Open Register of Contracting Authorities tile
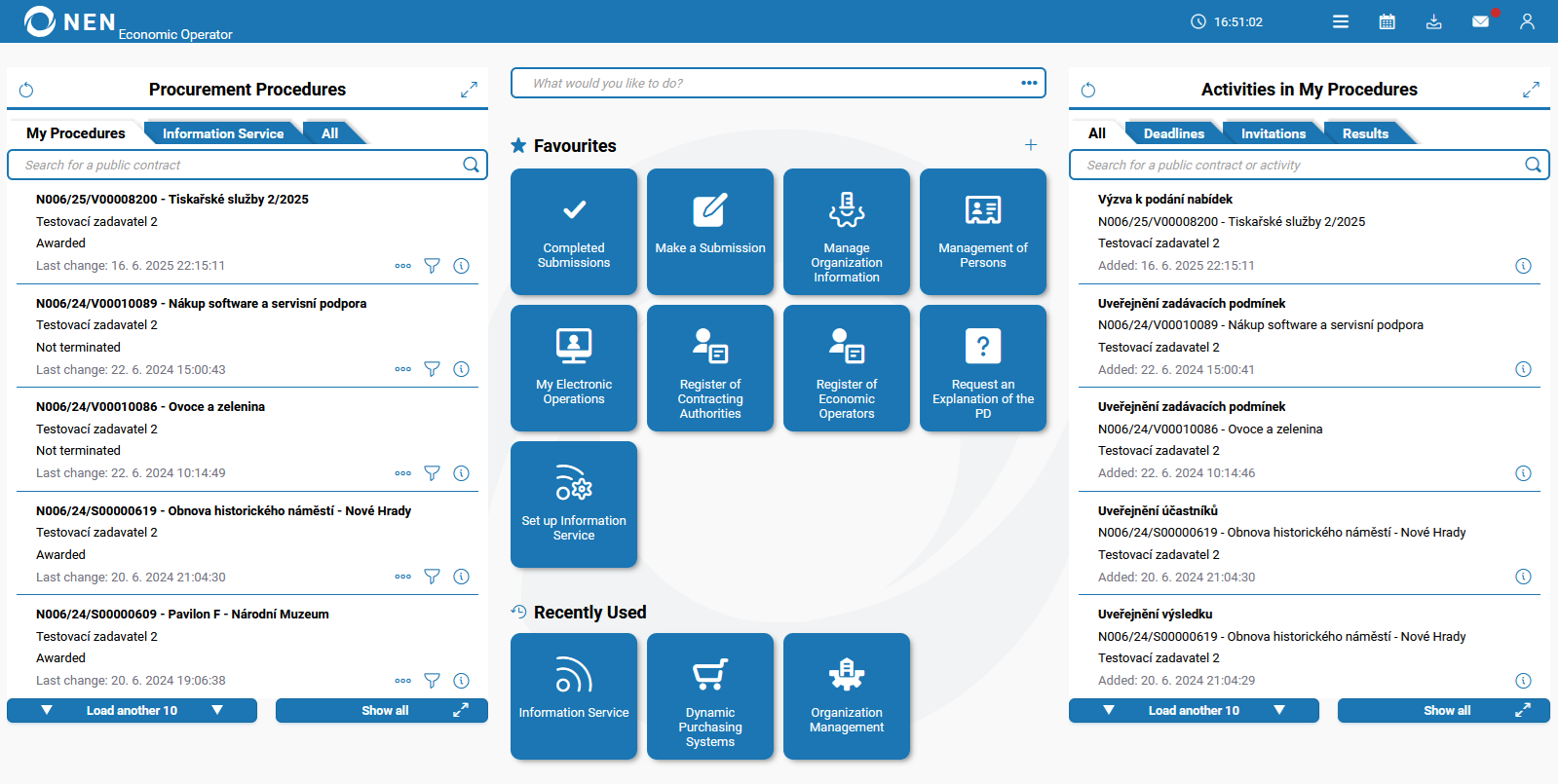The width and height of the screenshot is (1558, 784). (x=710, y=368)
